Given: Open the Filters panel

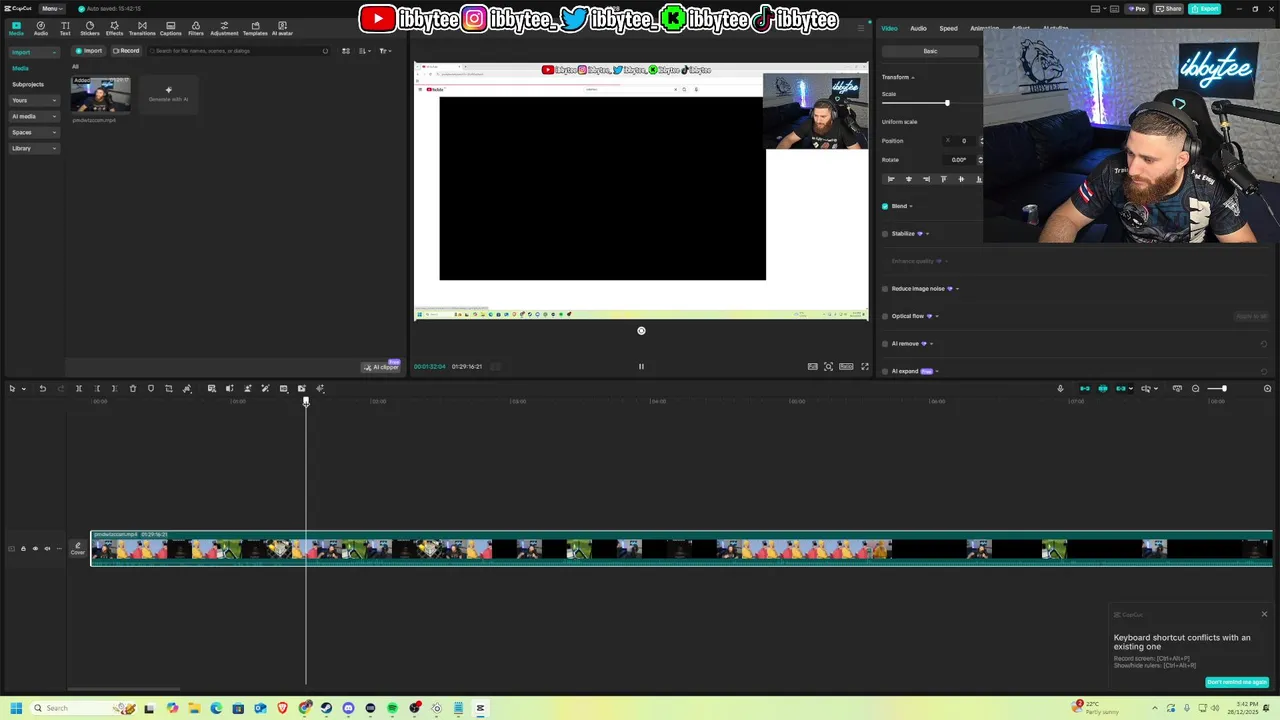Looking at the screenshot, I should tap(196, 28).
